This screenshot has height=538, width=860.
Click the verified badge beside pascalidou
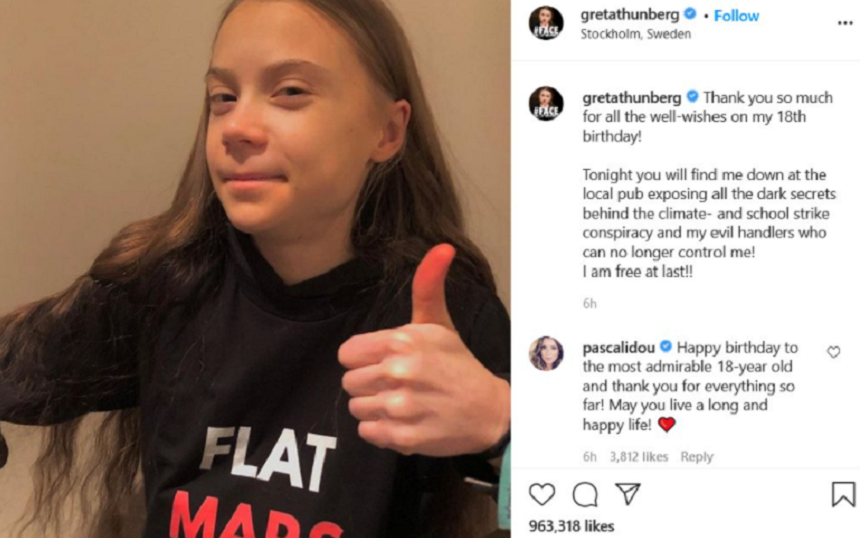coord(665,347)
